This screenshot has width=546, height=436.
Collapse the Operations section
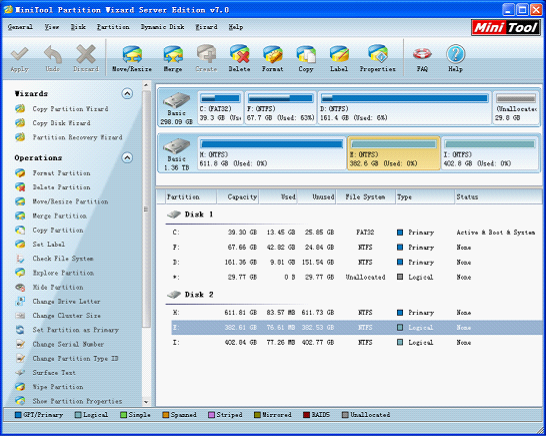click(x=127, y=158)
